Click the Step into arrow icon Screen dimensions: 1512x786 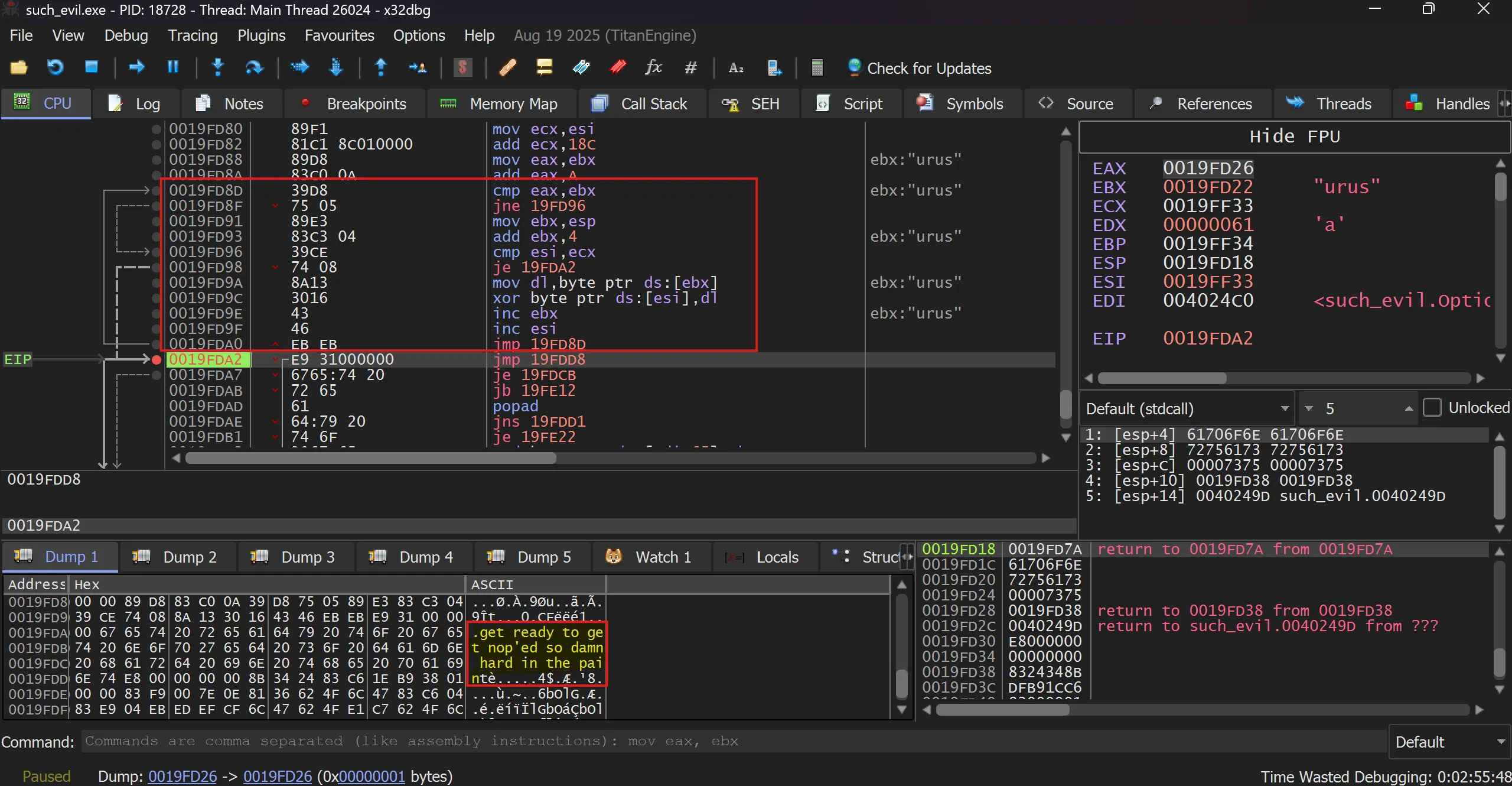coord(218,67)
